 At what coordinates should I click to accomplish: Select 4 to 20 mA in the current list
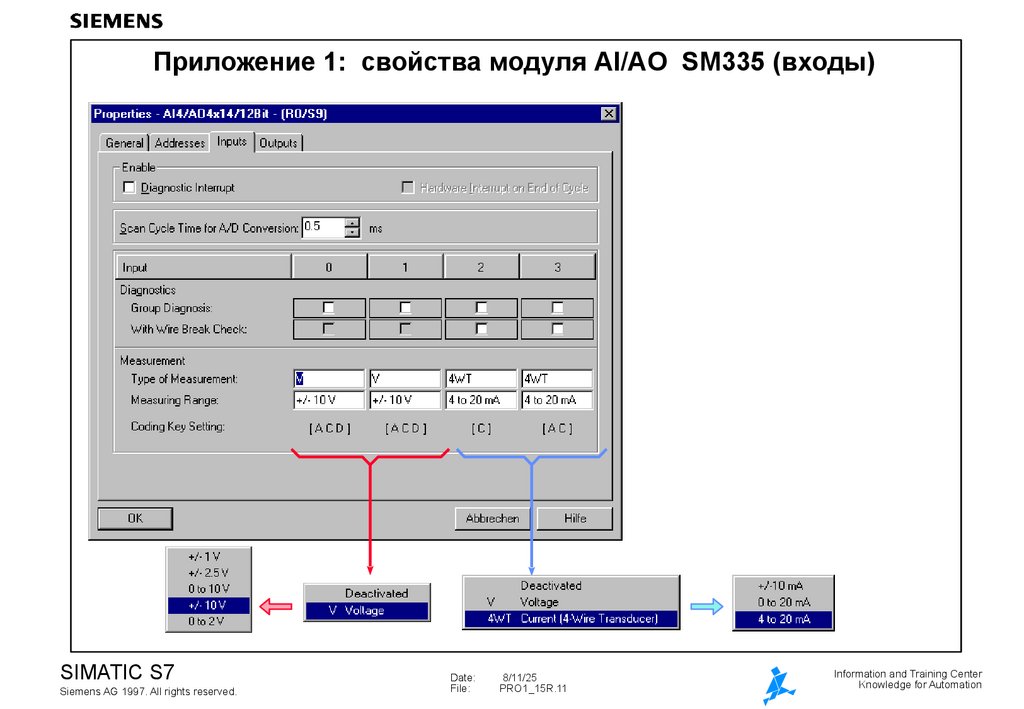coord(782,618)
